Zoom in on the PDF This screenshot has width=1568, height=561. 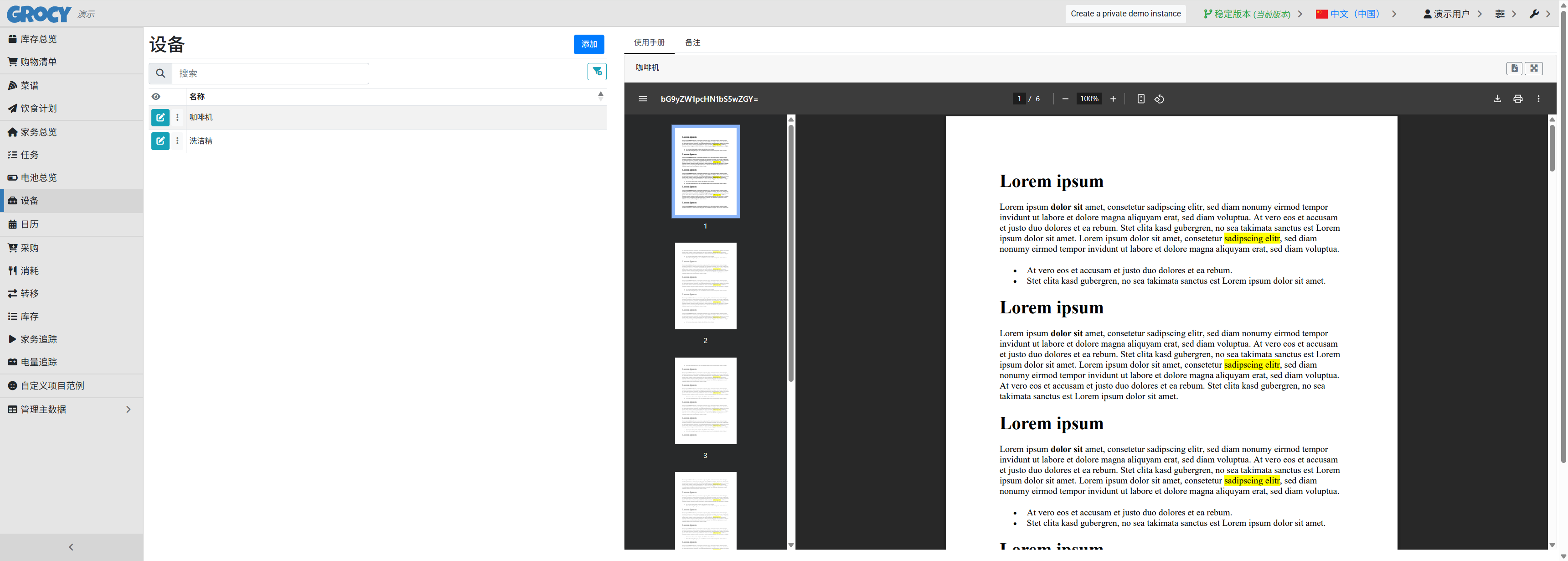pyautogui.click(x=1113, y=99)
